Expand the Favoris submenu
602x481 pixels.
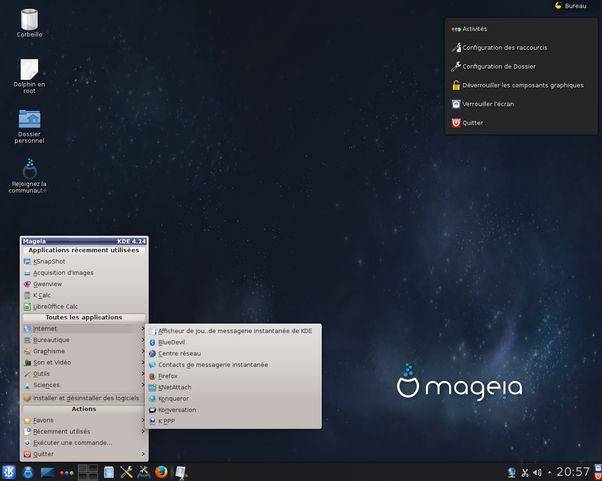click(x=84, y=420)
